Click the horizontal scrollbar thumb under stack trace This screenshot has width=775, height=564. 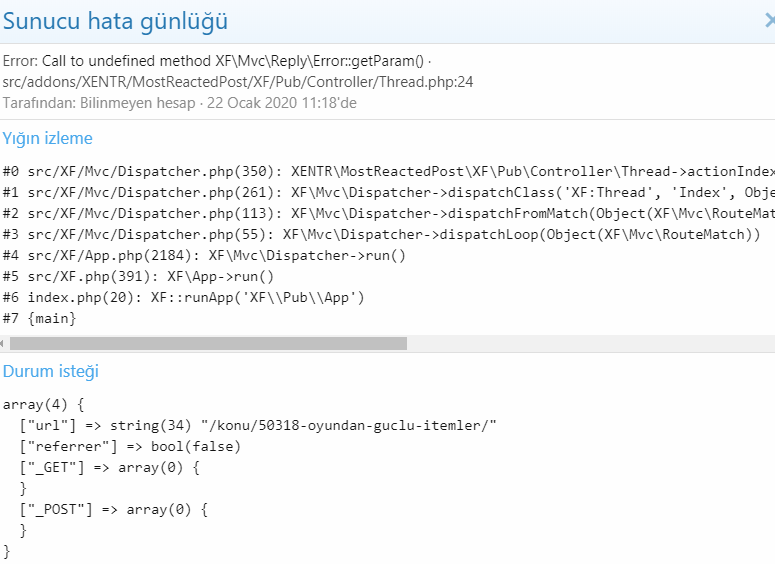click(x=208, y=344)
